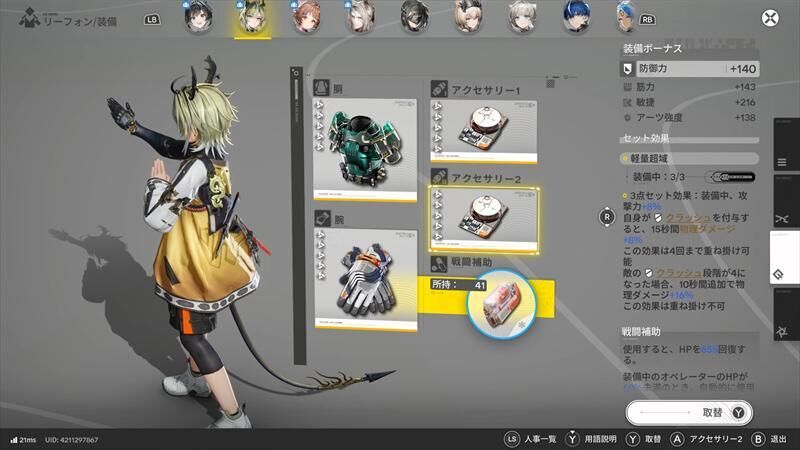Open the glove arm slot (腕)
Image resolution: width=800 pixels, height=450 pixels.
[365, 280]
